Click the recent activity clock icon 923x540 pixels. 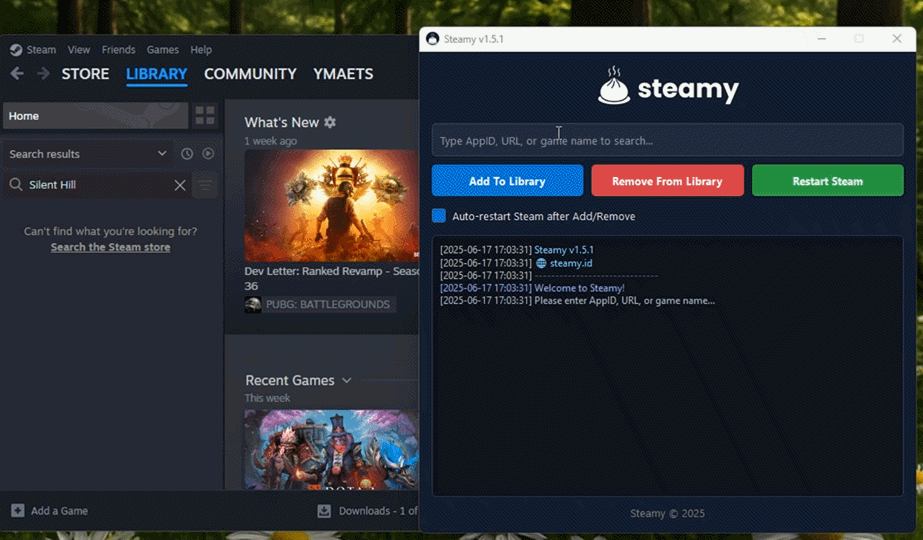[187, 154]
